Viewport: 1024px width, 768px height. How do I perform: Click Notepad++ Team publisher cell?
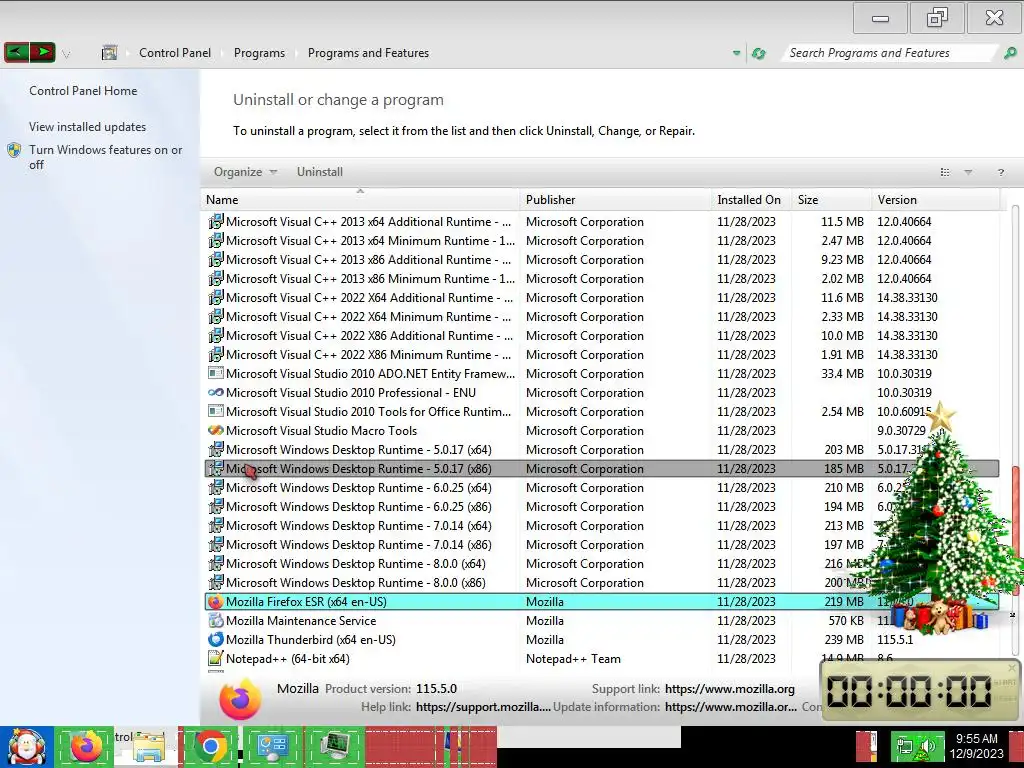pyautogui.click(x=573, y=658)
